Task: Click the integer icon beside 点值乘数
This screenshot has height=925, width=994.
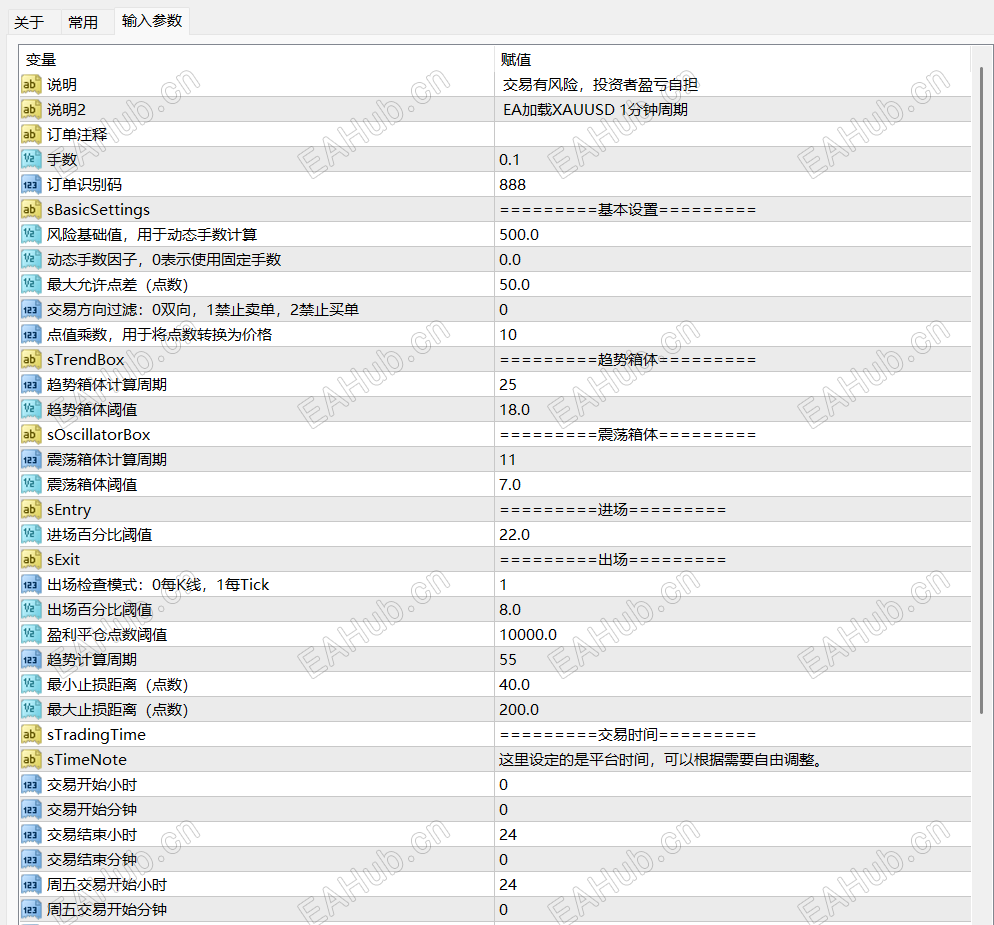Action: [30, 335]
